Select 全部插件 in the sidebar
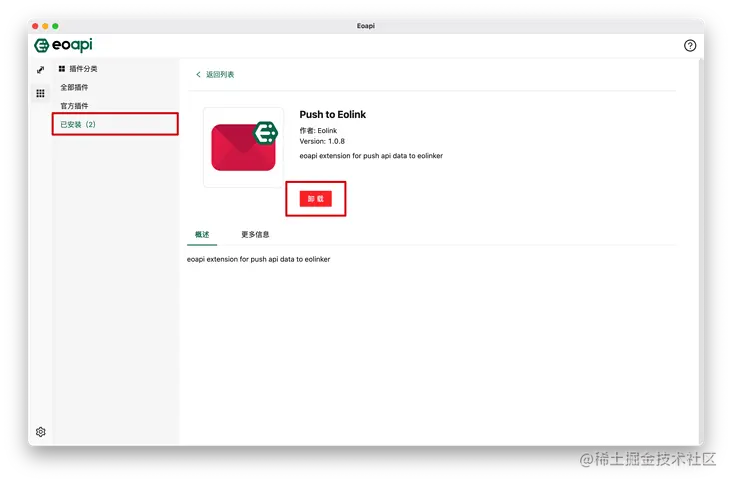The image size is (732, 483). point(74,87)
